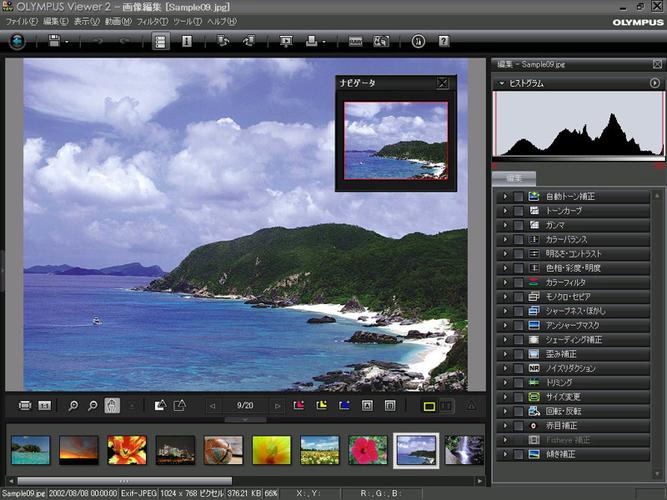Go to the next image with the right arrow
The image size is (667, 500).
(278, 405)
